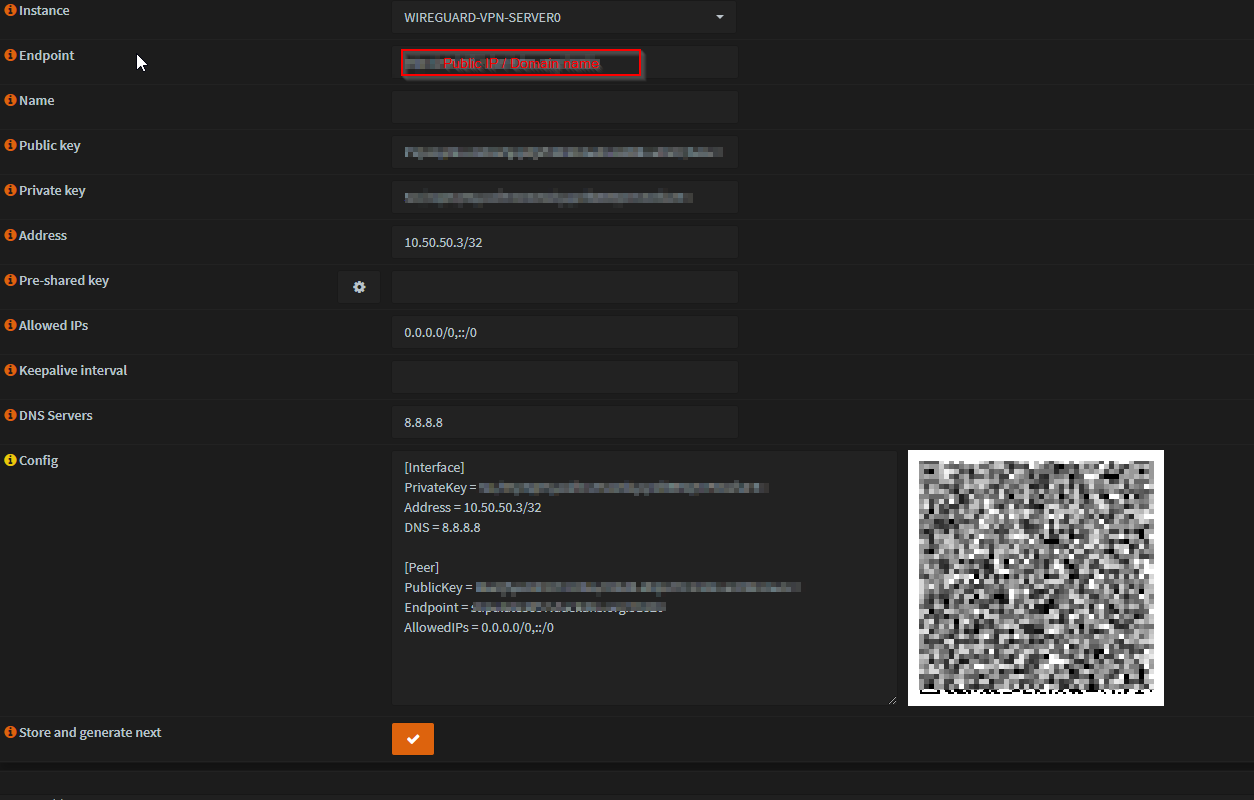Click inside the Config text area
Image resolution: width=1254 pixels, height=800 pixels.
(x=644, y=660)
